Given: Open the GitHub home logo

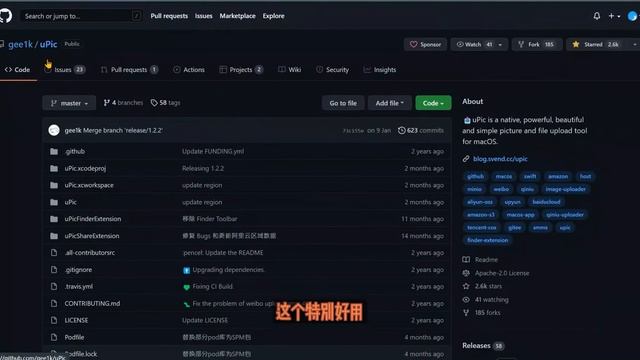Looking at the screenshot, I should (5, 16).
